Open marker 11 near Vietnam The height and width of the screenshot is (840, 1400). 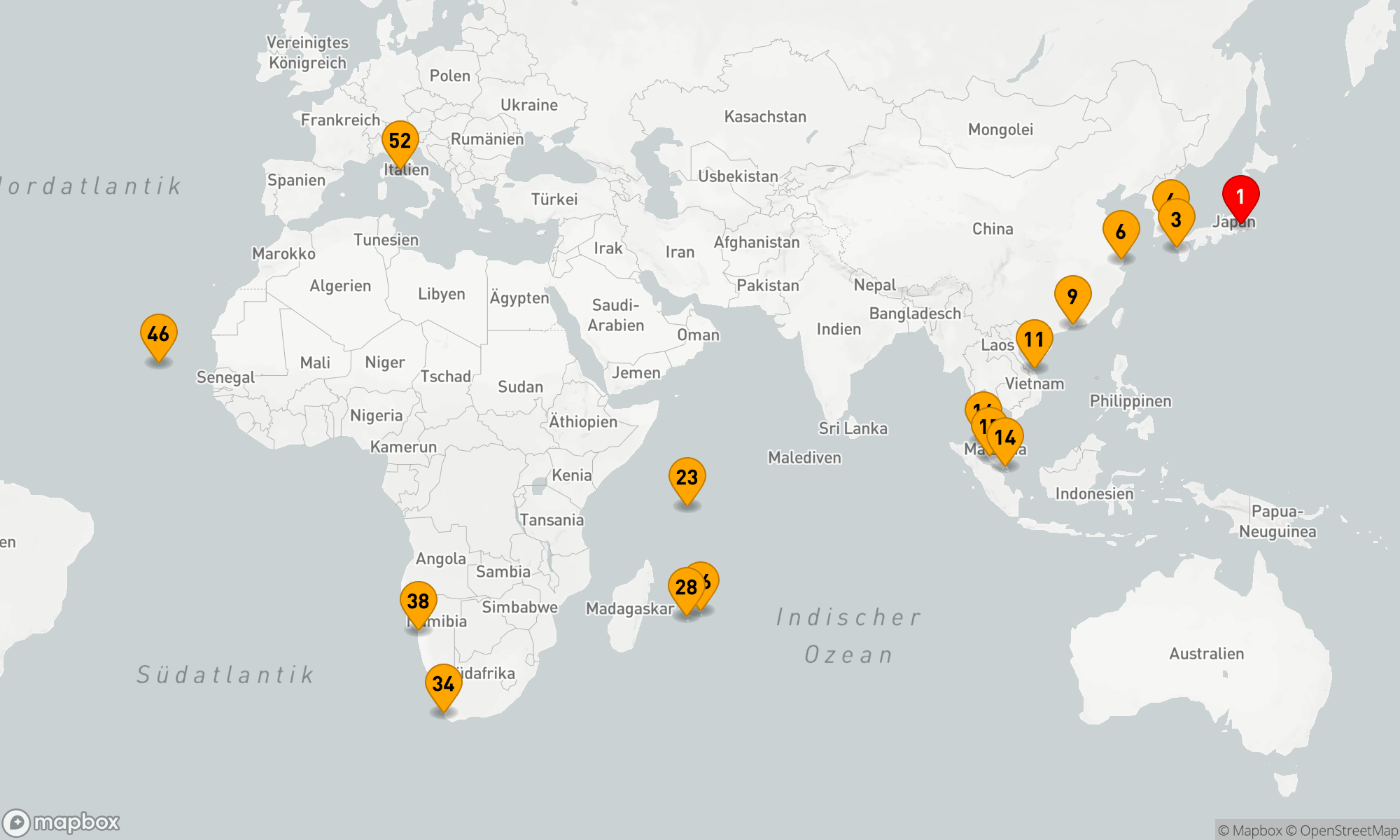(x=1034, y=339)
